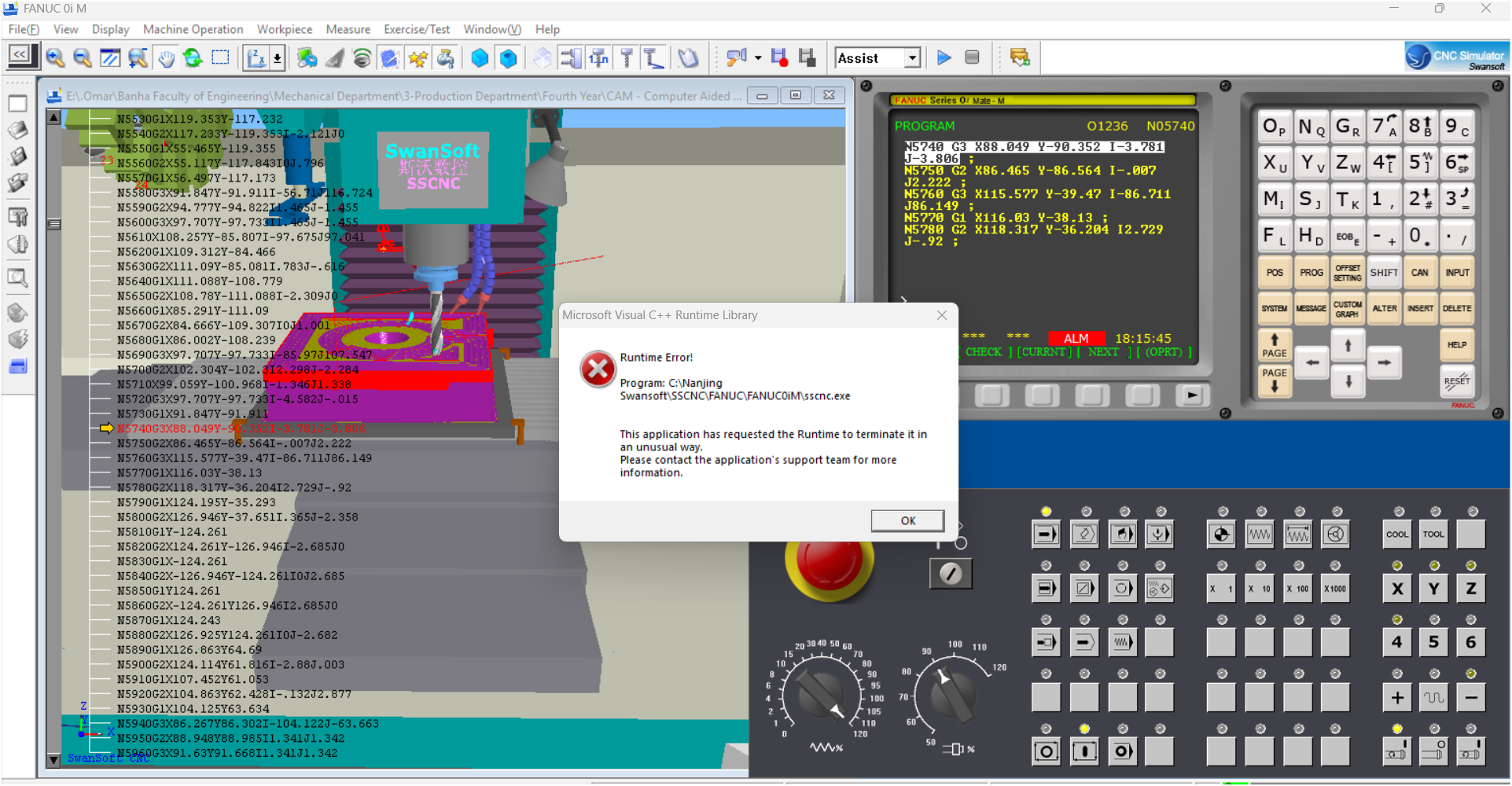Select the X 1 increment button
Viewport: 1512px width, 786px height.
[x=1221, y=589]
